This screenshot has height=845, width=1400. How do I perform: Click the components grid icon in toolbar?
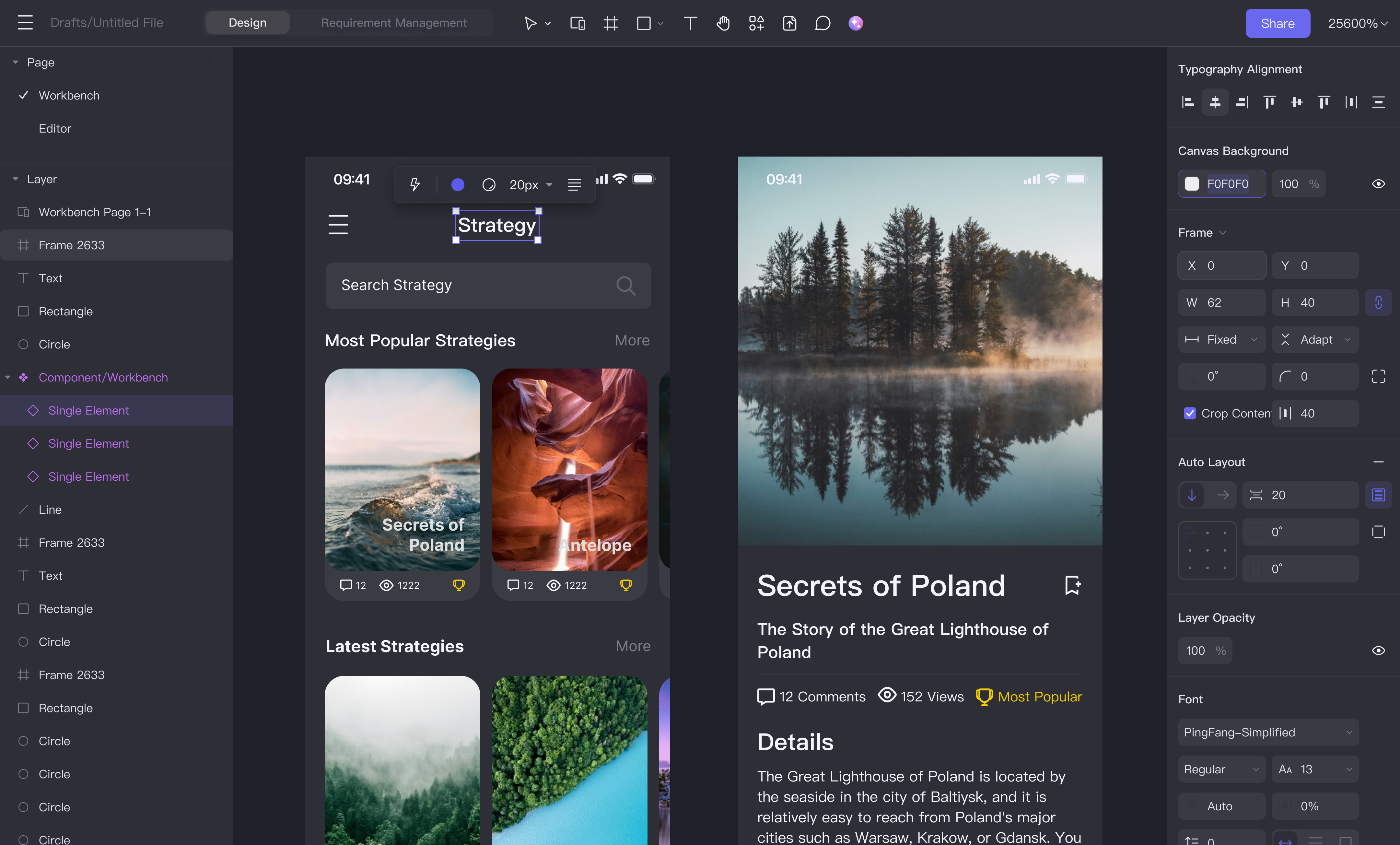click(756, 23)
